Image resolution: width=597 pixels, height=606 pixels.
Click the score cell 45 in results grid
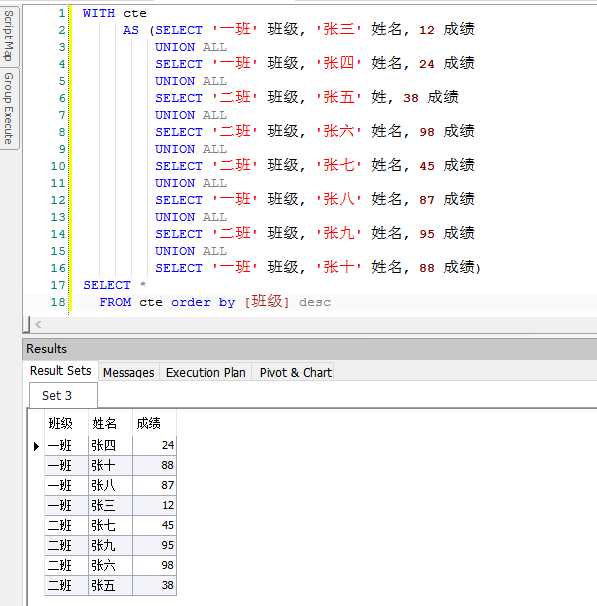coord(154,526)
